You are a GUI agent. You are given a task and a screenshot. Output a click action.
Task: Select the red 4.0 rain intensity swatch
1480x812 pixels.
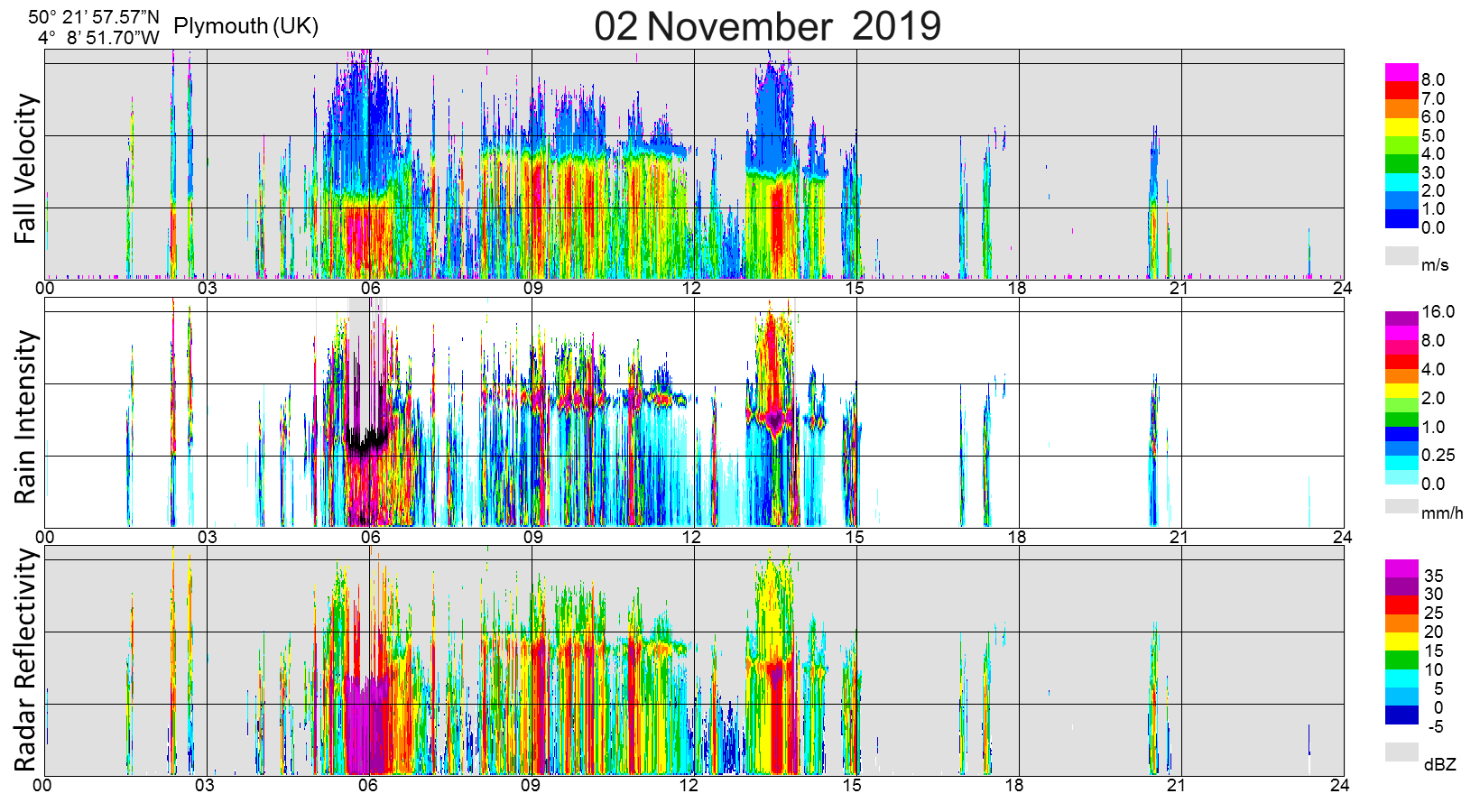(1401, 362)
